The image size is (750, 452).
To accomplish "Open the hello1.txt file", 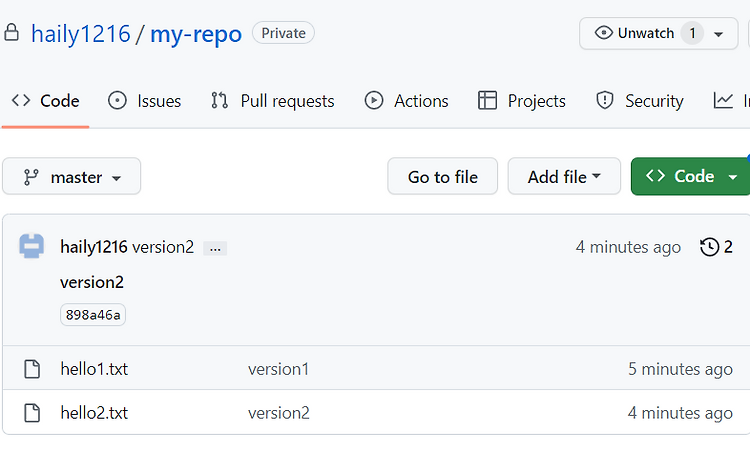I will pos(94,369).
